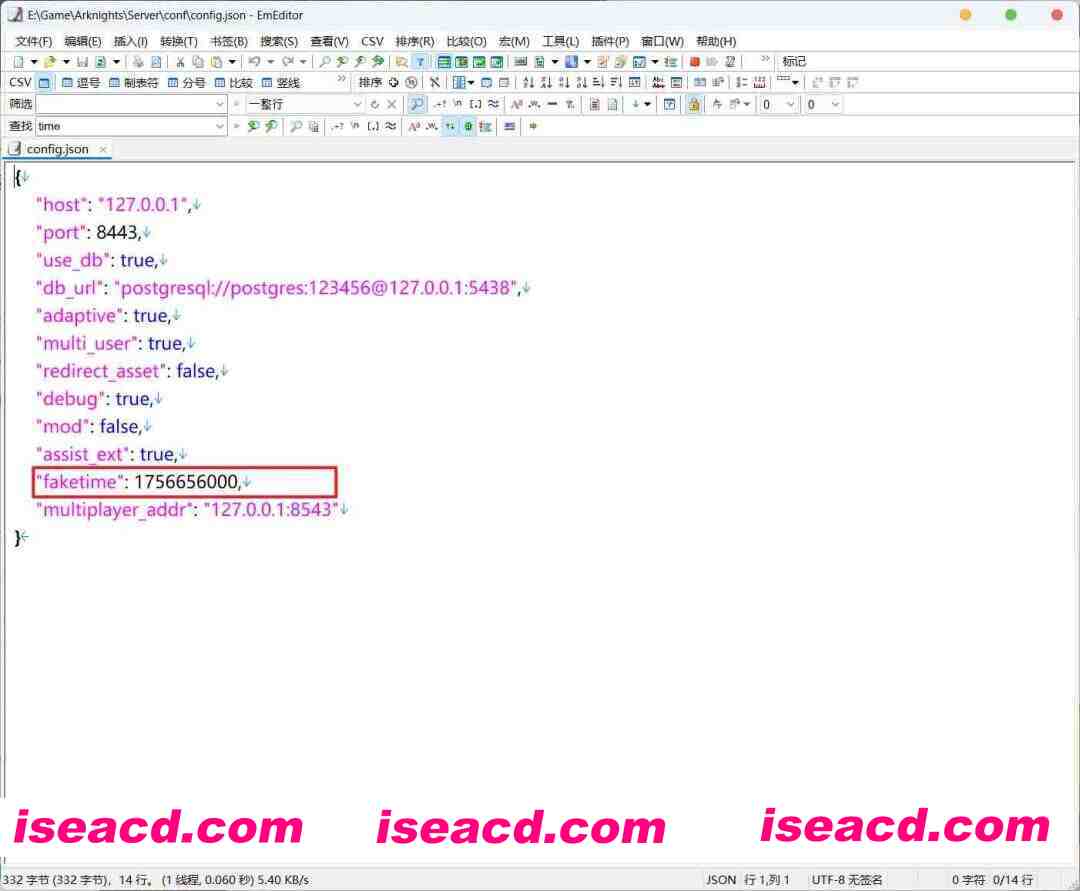The width and height of the screenshot is (1080, 891).
Task: Click the red Record macro icon
Action: pyautogui.click(x=695, y=62)
